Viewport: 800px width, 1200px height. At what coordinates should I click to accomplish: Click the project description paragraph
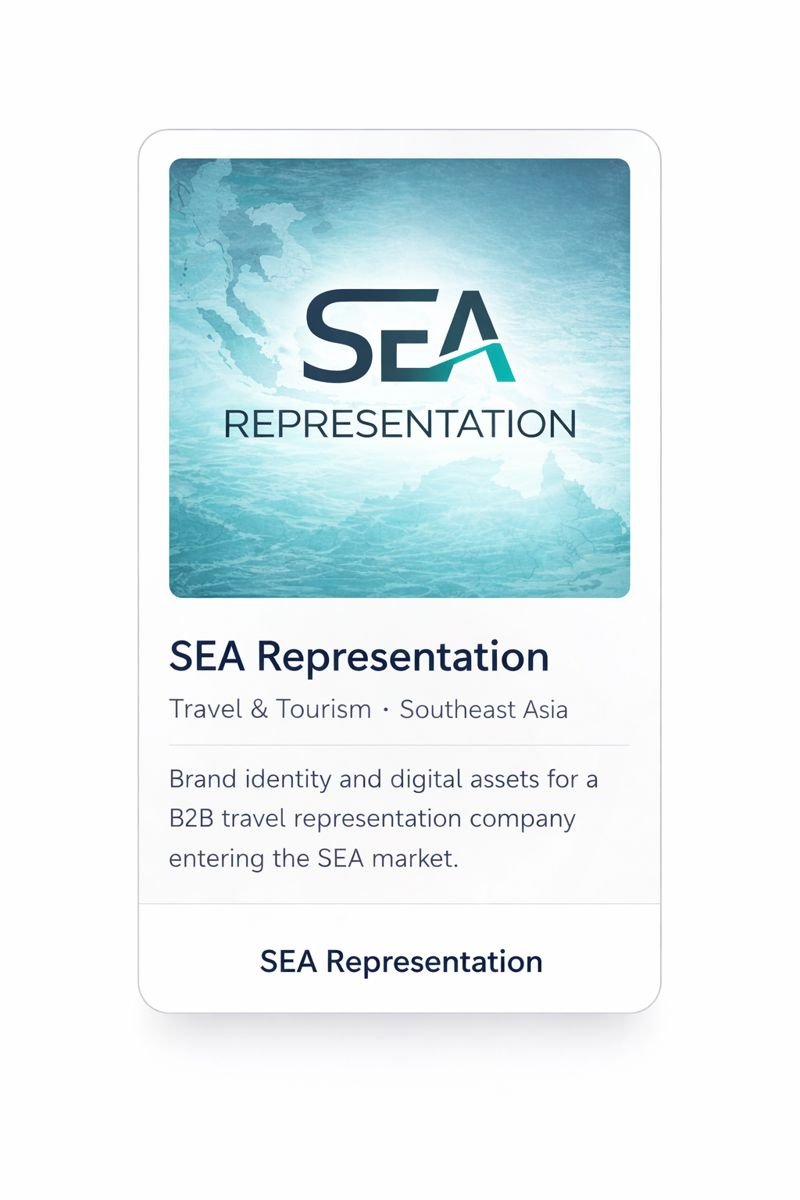coord(384,818)
